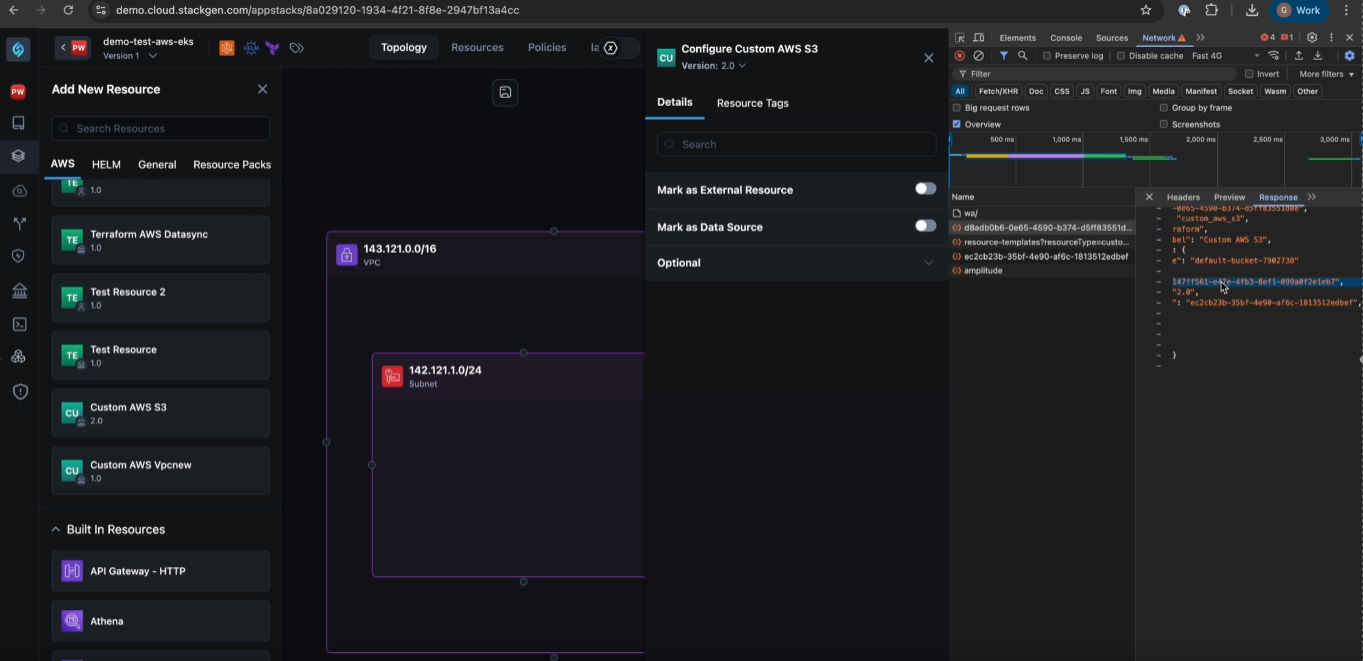Click the save icon on topology canvas

(x=505, y=92)
